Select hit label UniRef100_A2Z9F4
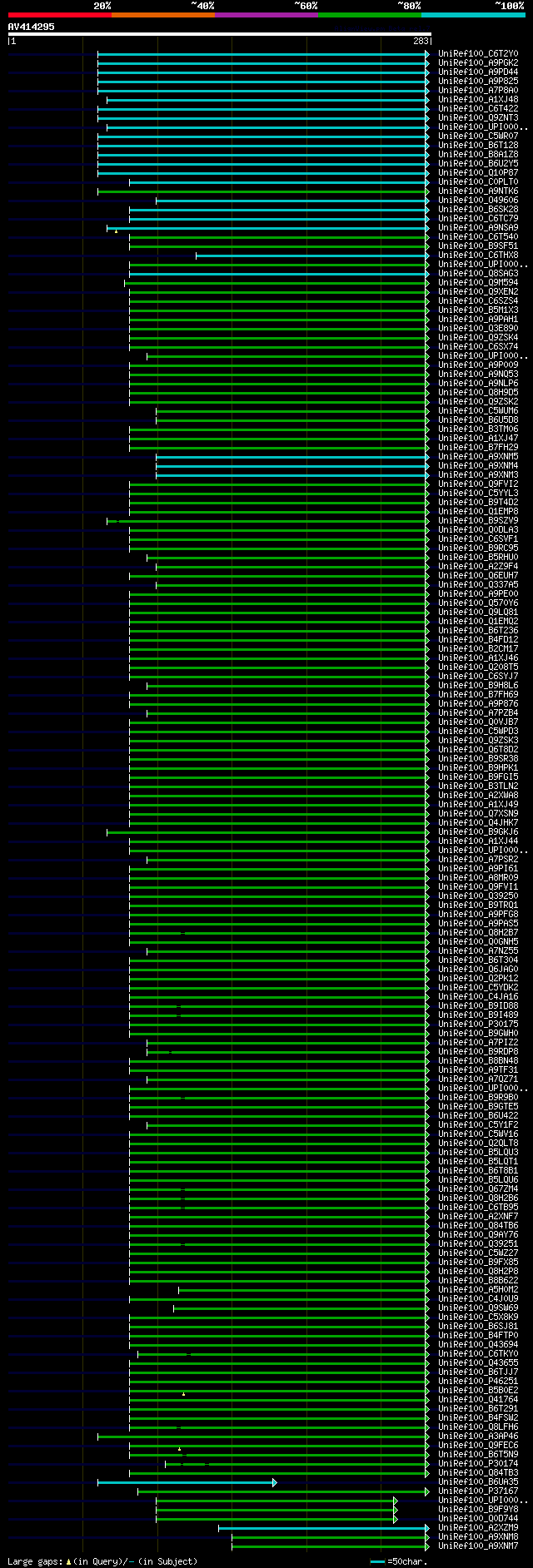The image size is (533, 1568). (478, 567)
